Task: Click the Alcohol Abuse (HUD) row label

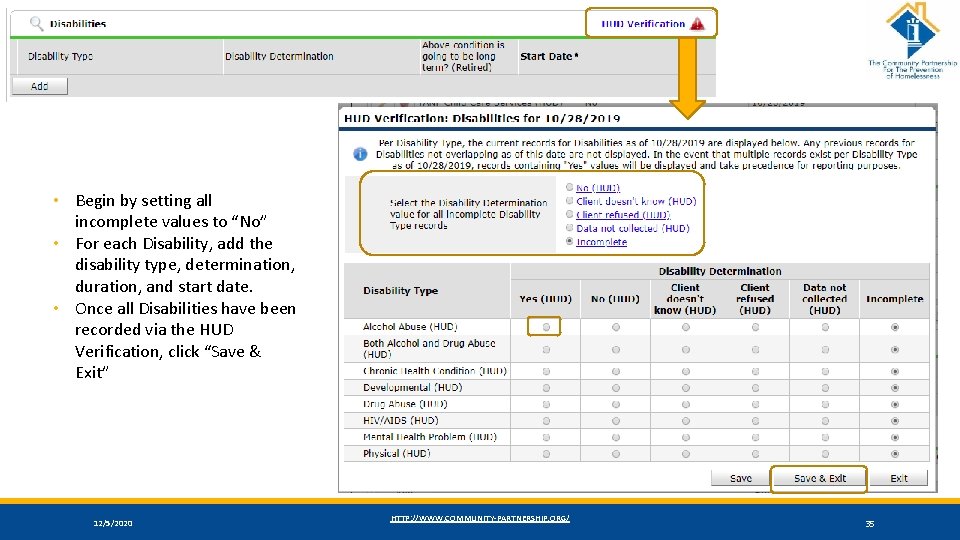Action: click(x=410, y=327)
